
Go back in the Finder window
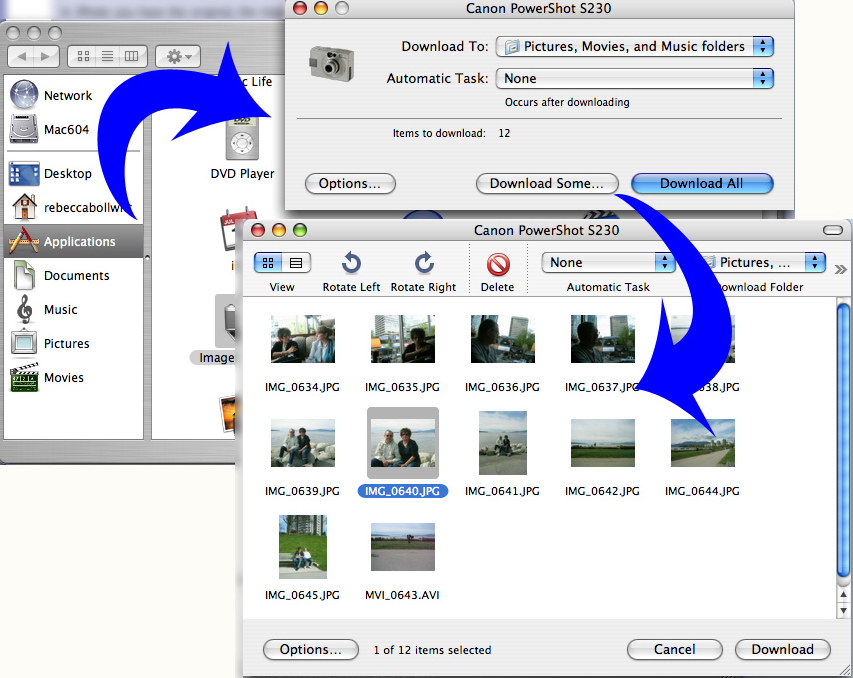tap(21, 56)
